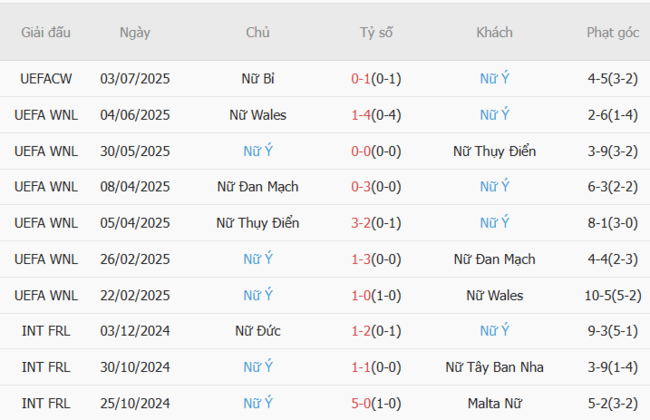Viewport: 650px width, 420px height.
Task: Open the 1-4 score of Nữ Wales match
Action: tap(360, 114)
